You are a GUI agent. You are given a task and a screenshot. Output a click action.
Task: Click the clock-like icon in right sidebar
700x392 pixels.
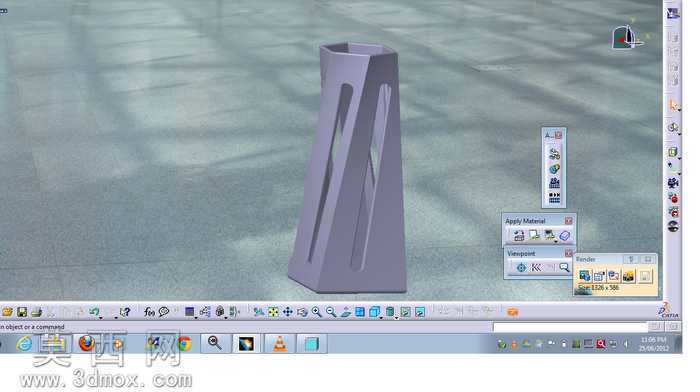coord(673,128)
